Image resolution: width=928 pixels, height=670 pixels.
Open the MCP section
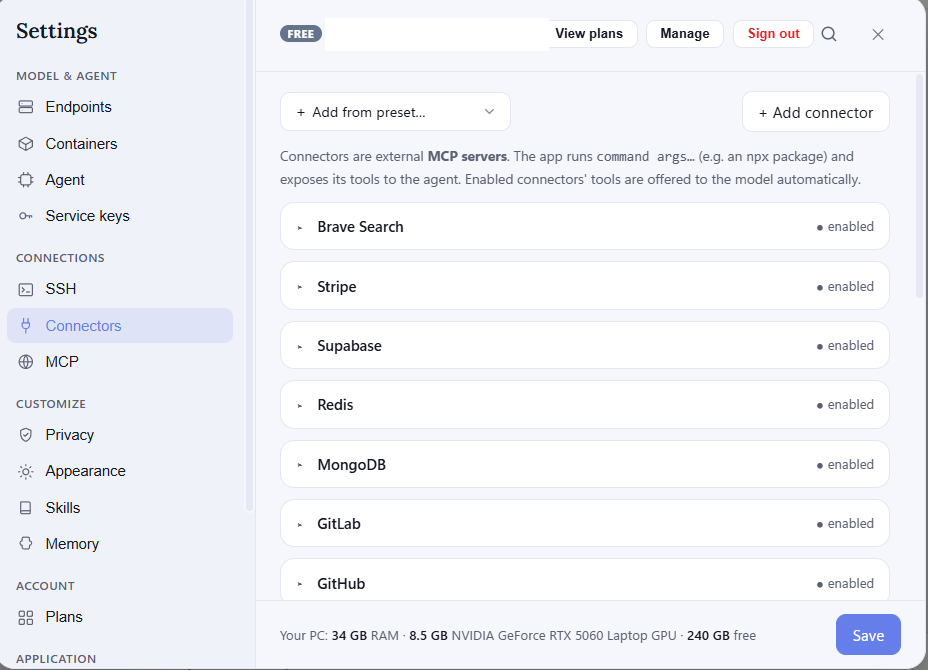point(120,362)
